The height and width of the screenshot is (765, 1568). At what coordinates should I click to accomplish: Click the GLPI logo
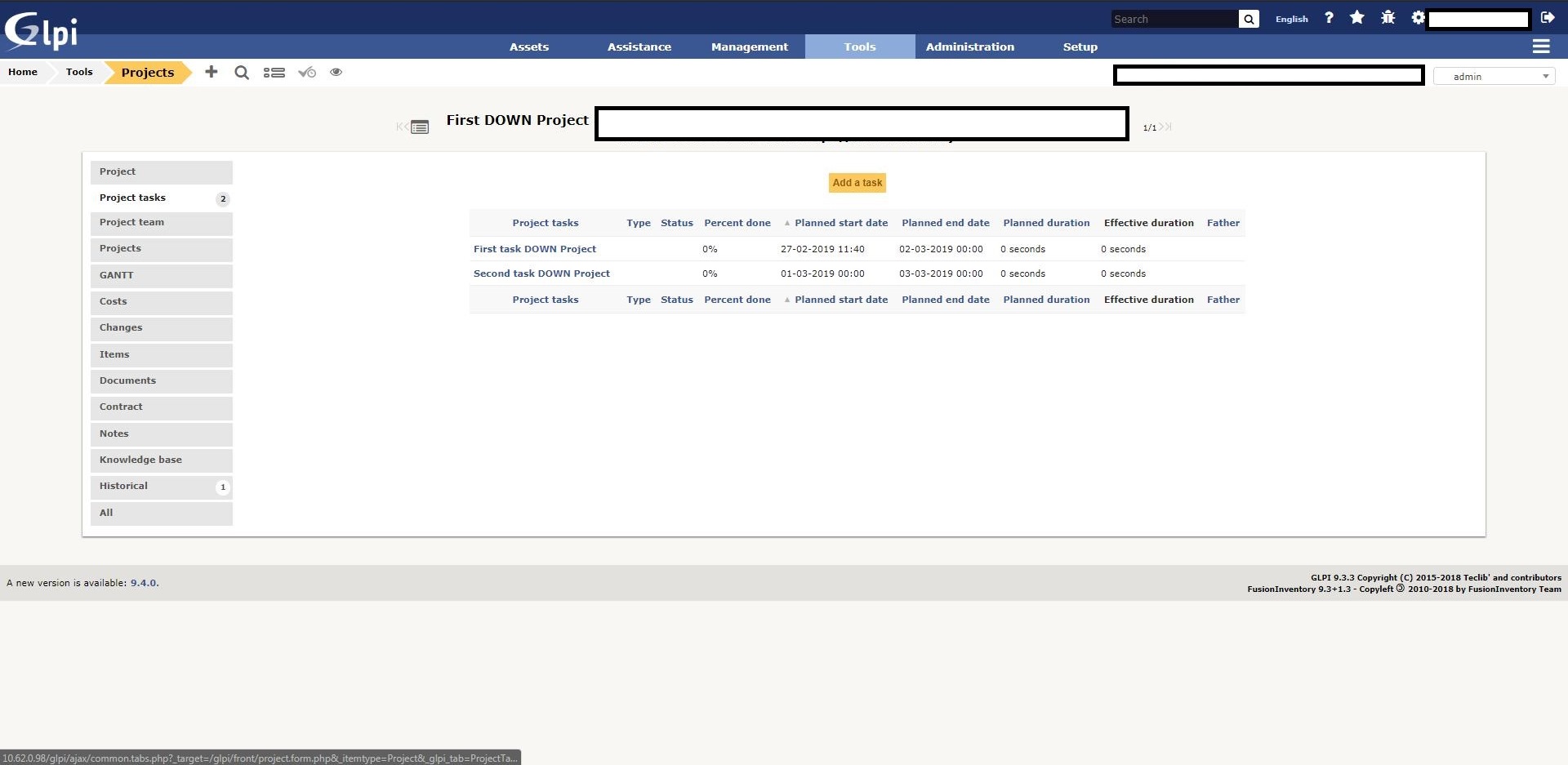pos(41,31)
